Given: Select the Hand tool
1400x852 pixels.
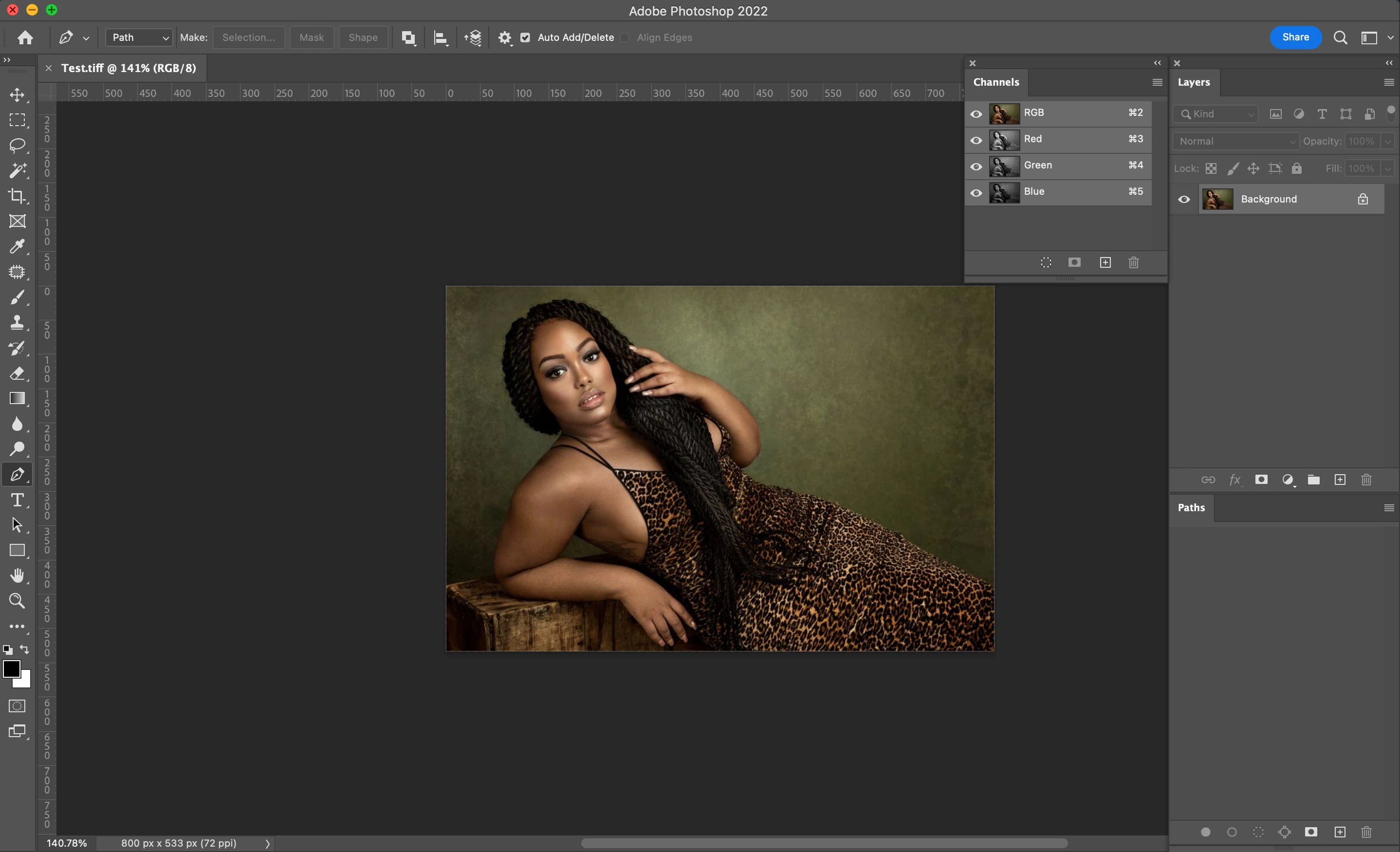Looking at the screenshot, I should 17,575.
